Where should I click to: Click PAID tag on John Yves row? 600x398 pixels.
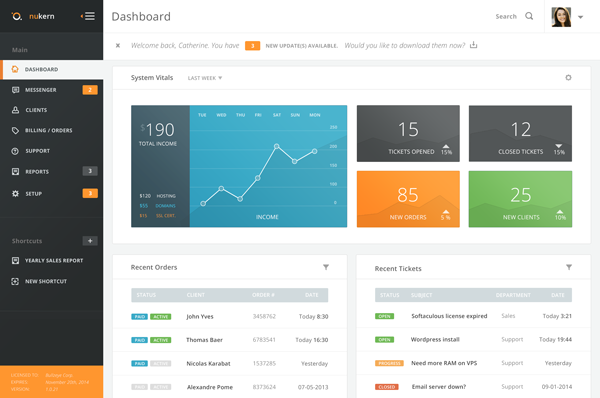click(139, 316)
